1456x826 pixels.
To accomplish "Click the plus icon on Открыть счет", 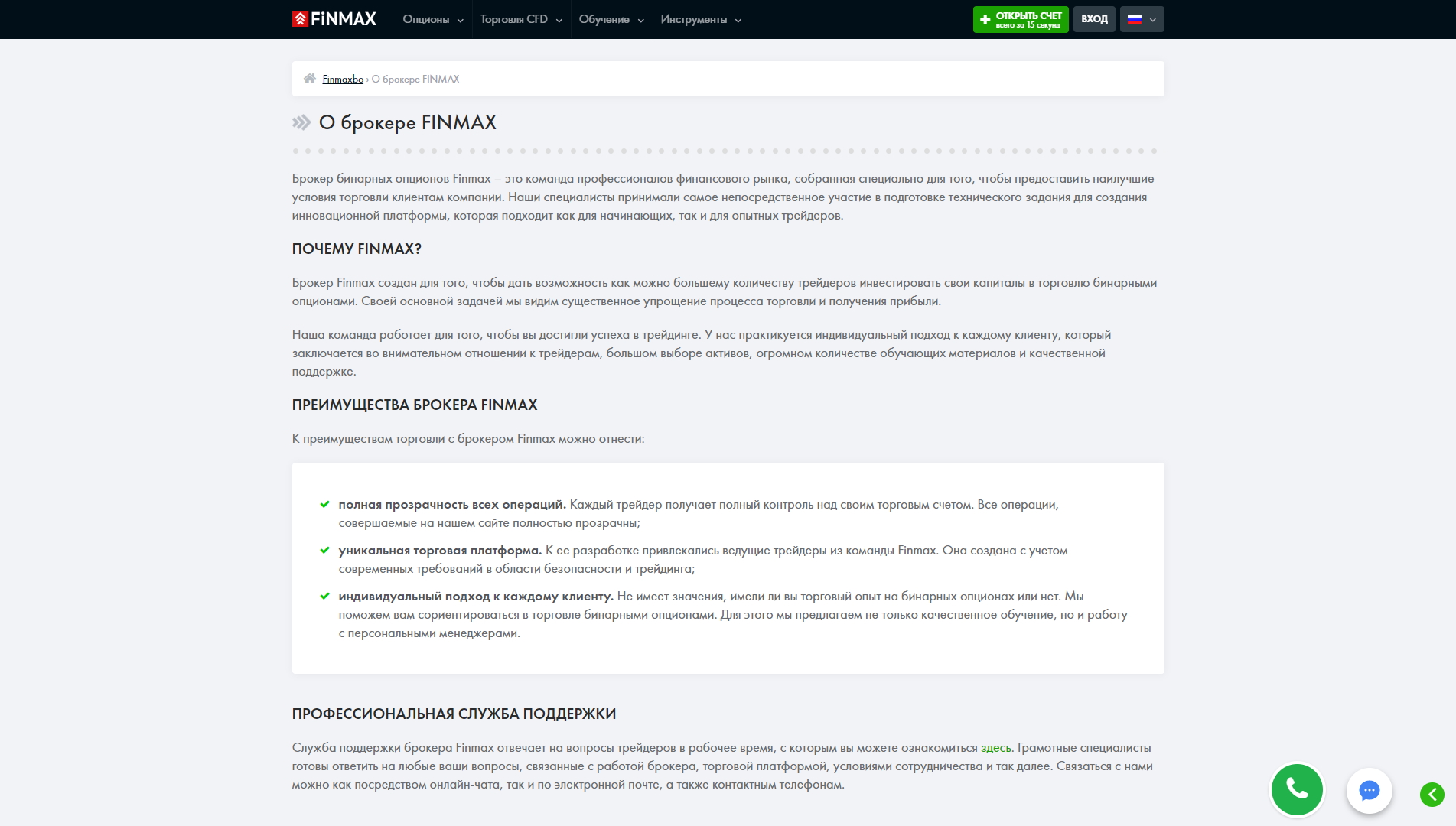I will tap(985, 20).
